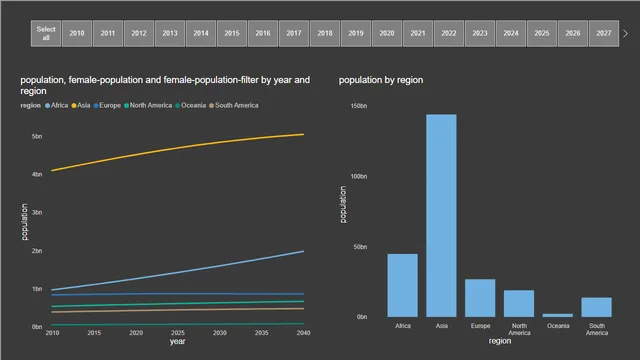The image size is (640, 360).
Task: Select year 2011 in the slicer
Action: [108, 33]
